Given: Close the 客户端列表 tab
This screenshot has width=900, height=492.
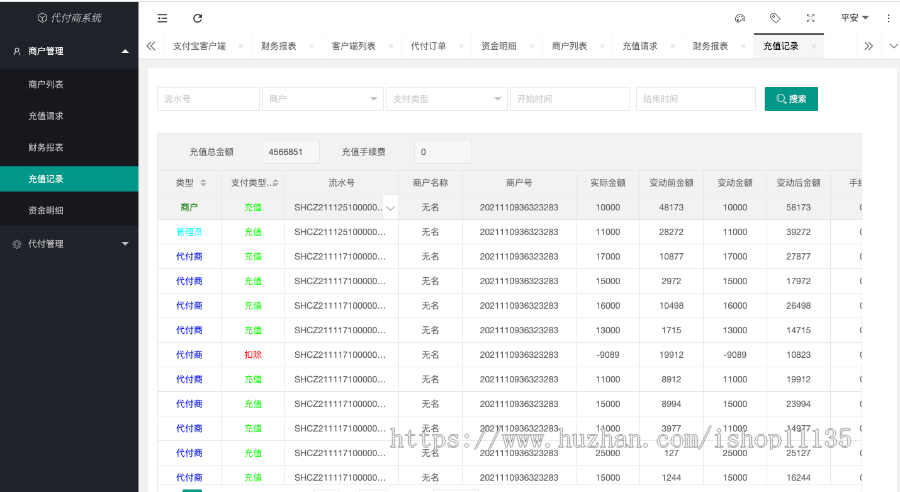Looking at the screenshot, I should 390,47.
